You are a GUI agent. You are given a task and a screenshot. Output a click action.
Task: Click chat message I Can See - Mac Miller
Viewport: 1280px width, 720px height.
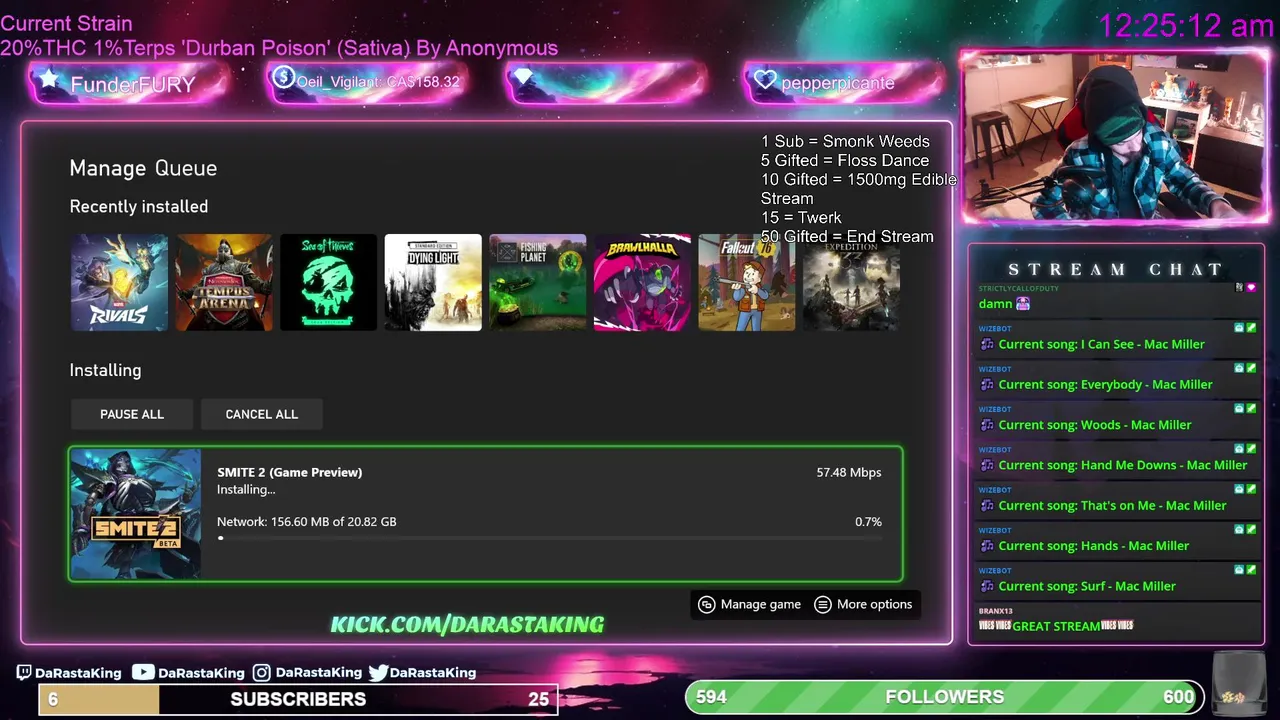click(x=1101, y=344)
